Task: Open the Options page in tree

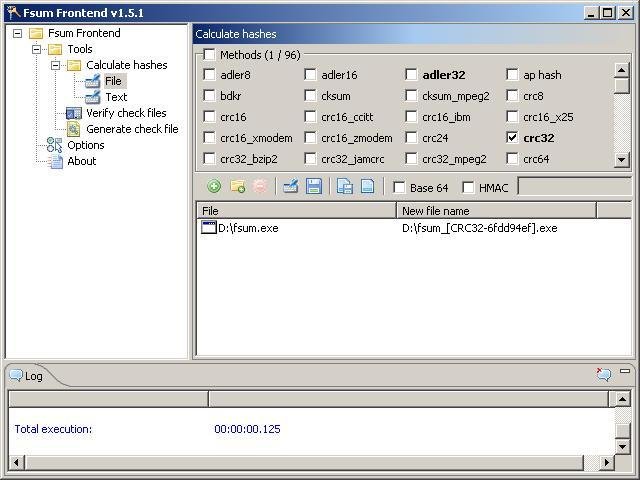Action: [x=85, y=145]
